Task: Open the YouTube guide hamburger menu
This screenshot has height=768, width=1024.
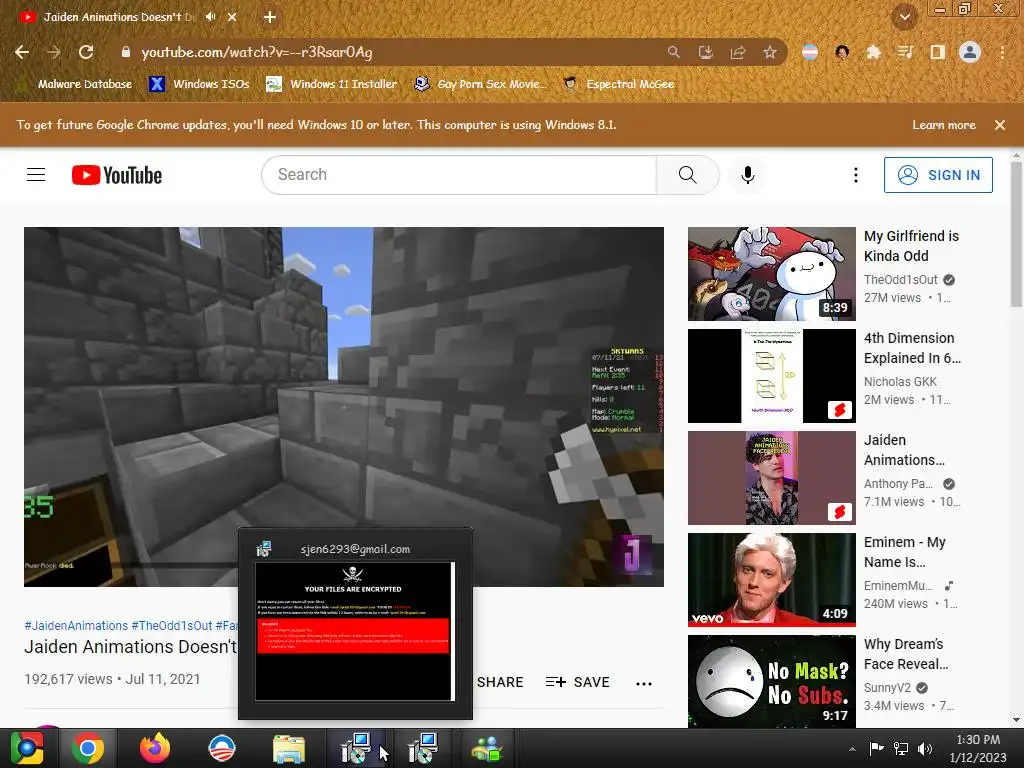Action: coord(36,175)
